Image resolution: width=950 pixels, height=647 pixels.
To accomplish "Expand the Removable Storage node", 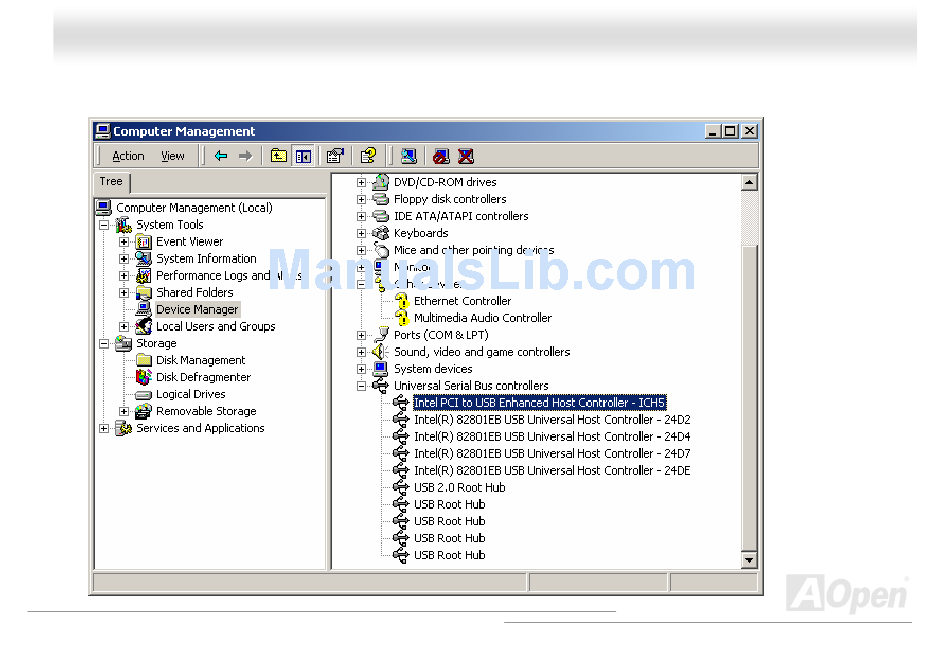I will click(124, 412).
